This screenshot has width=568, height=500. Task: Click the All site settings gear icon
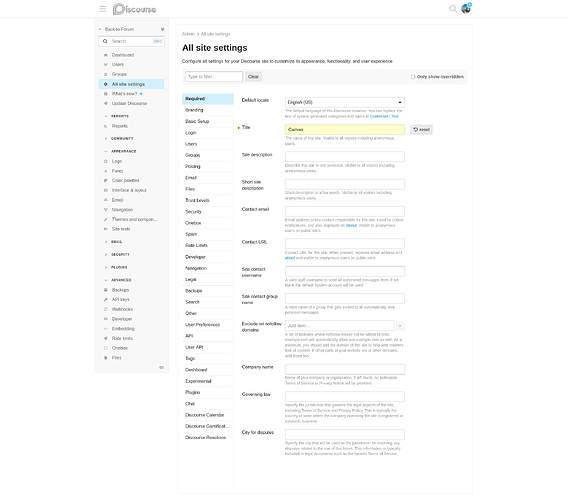(x=106, y=84)
